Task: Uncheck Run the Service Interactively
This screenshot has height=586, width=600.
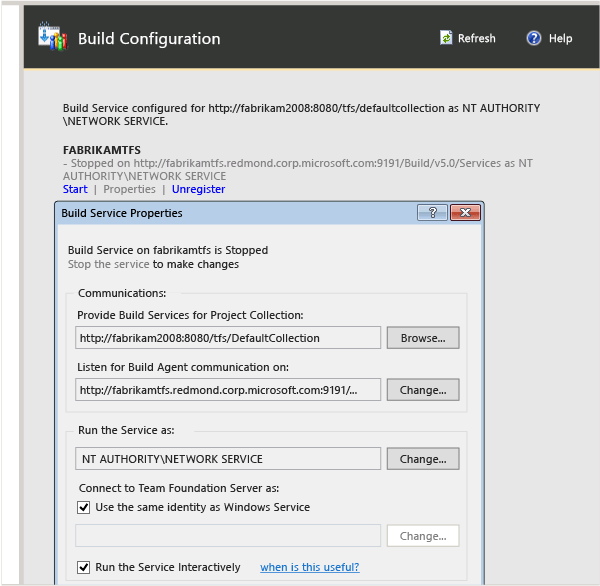Action: pyautogui.click(x=83, y=567)
